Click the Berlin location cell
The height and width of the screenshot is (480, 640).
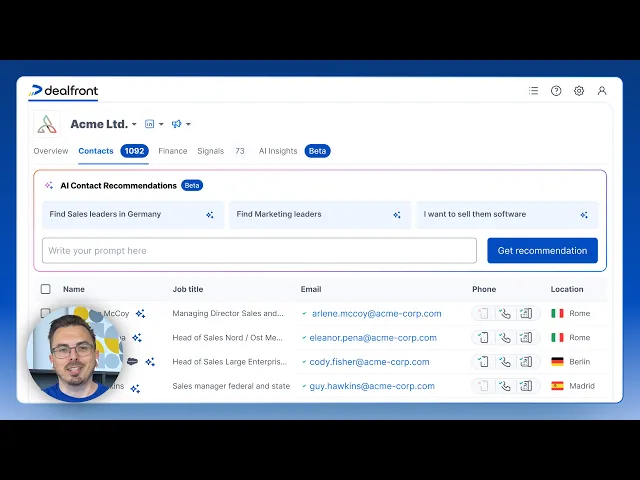tap(571, 362)
